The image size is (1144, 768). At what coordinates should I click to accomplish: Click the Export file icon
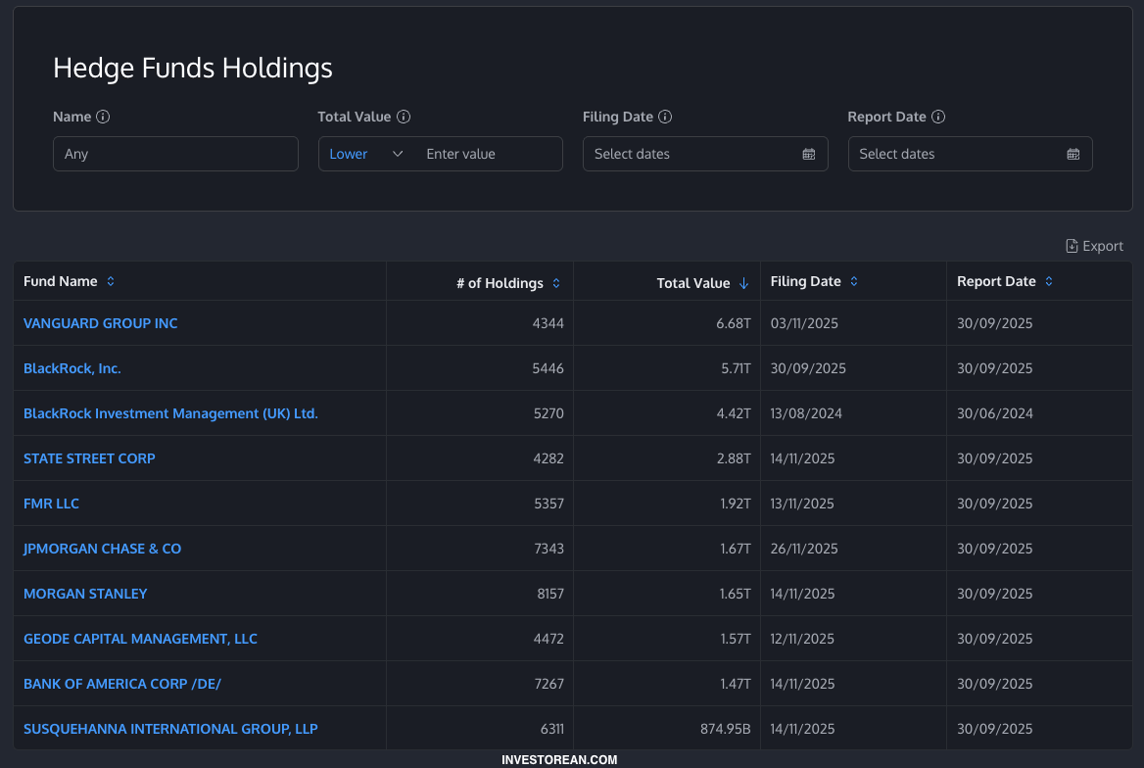pyautogui.click(x=1072, y=246)
